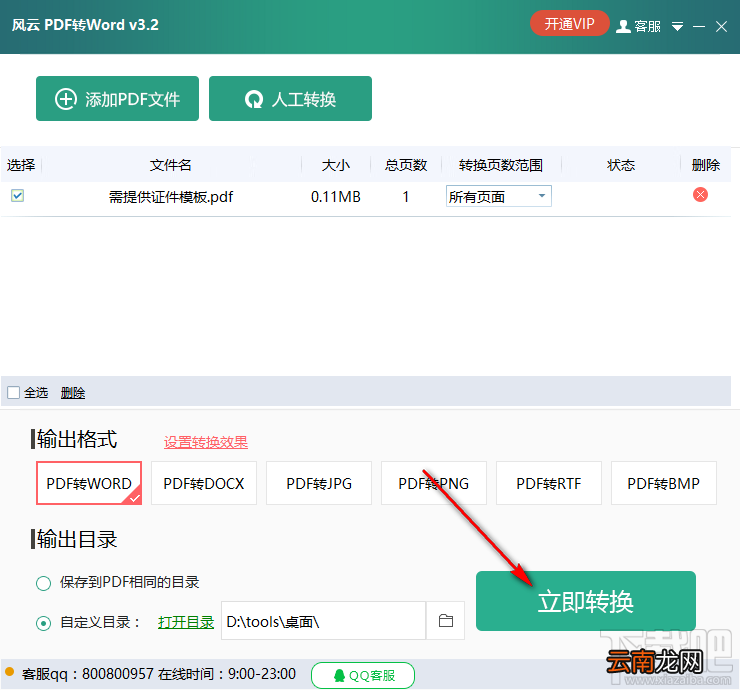Click the 转换页数范围 column header
740x690 pixels.
(x=501, y=165)
